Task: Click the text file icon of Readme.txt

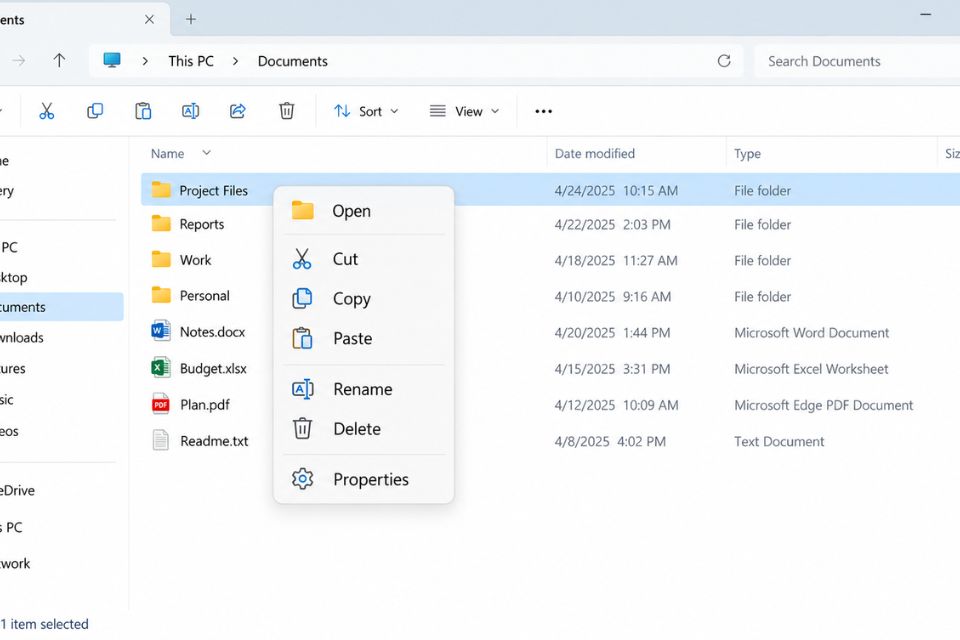Action: coord(160,440)
